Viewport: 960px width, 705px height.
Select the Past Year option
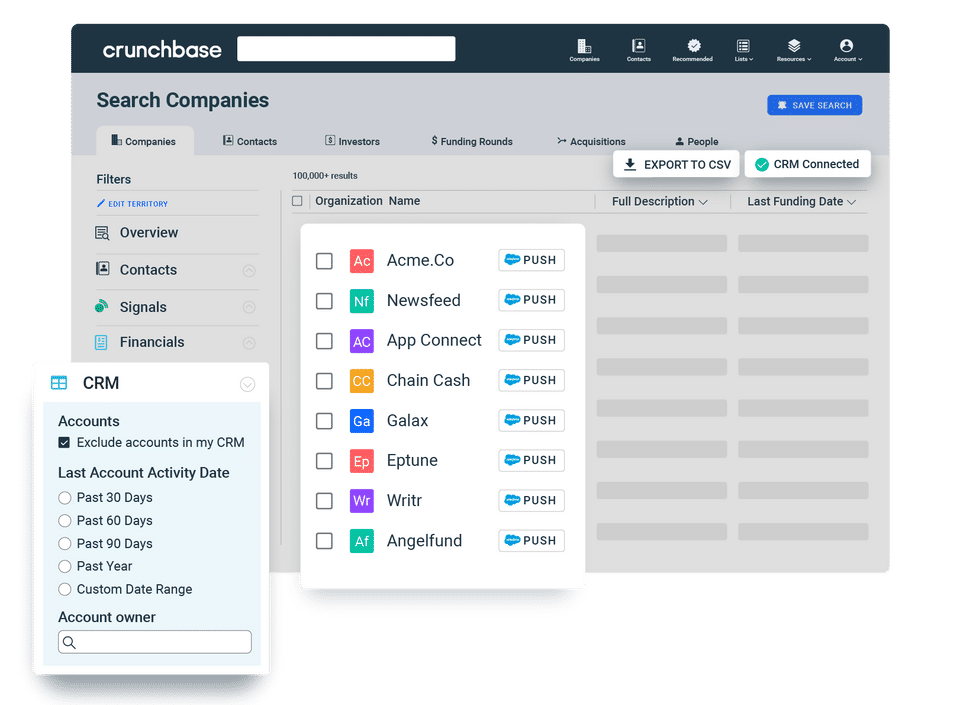point(64,567)
